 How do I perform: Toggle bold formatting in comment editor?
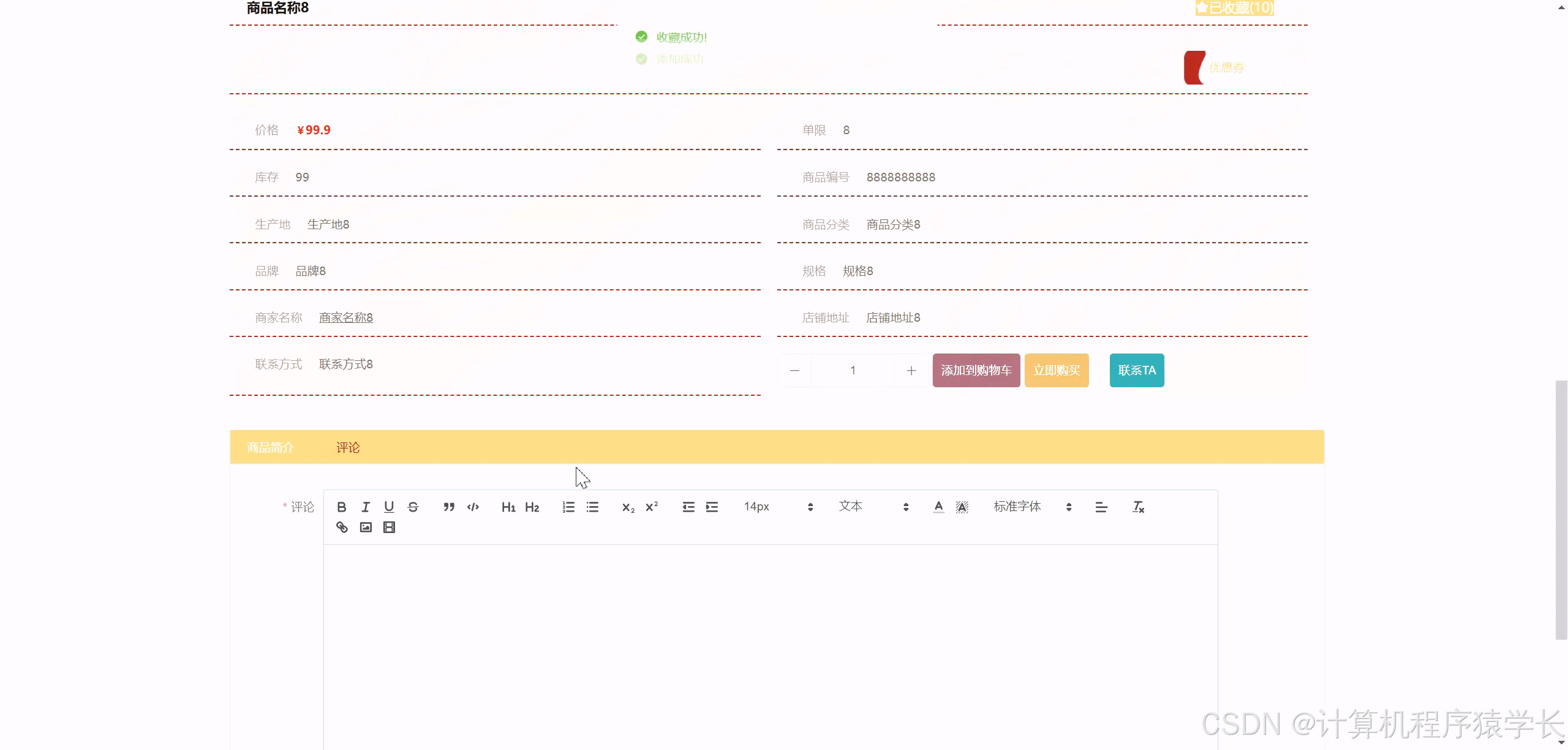click(342, 507)
